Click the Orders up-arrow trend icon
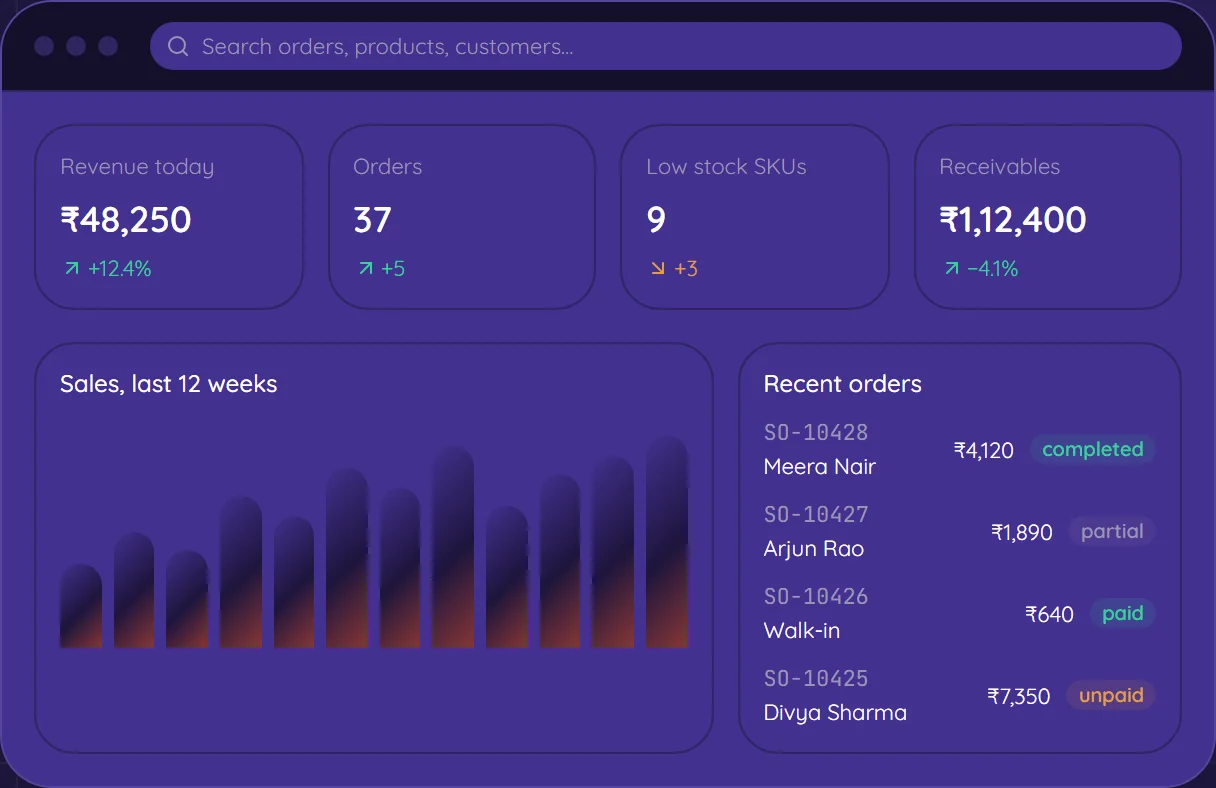This screenshot has height=788, width=1216. click(365, 268)
